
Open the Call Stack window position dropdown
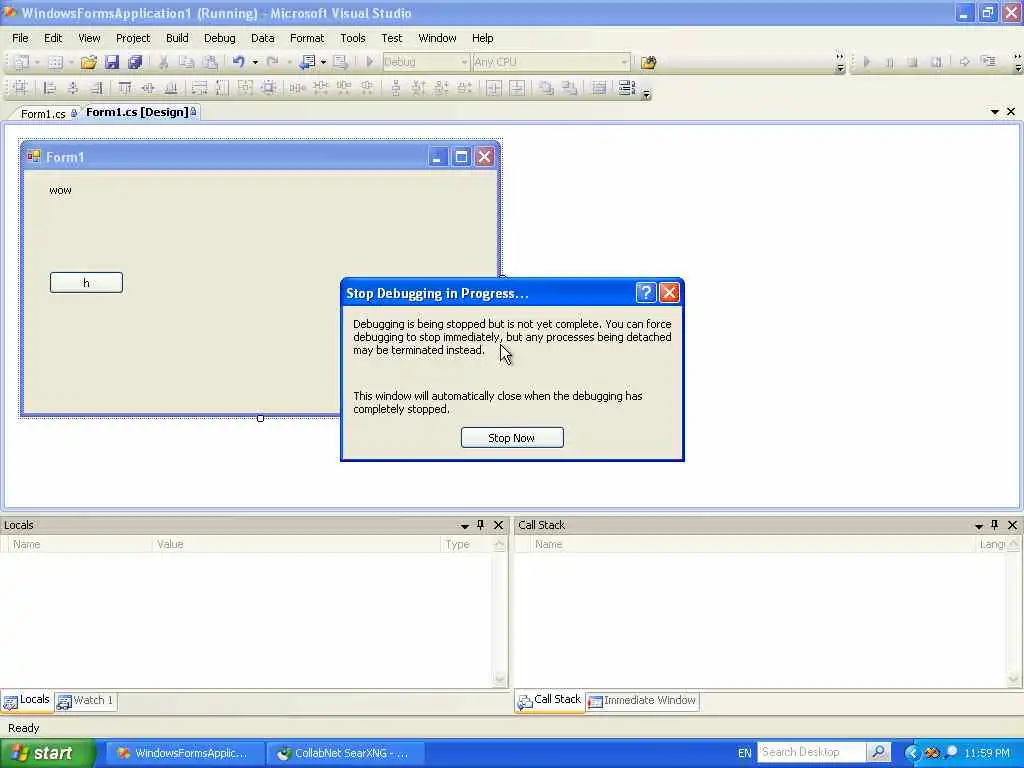click(x=979, y=526)
